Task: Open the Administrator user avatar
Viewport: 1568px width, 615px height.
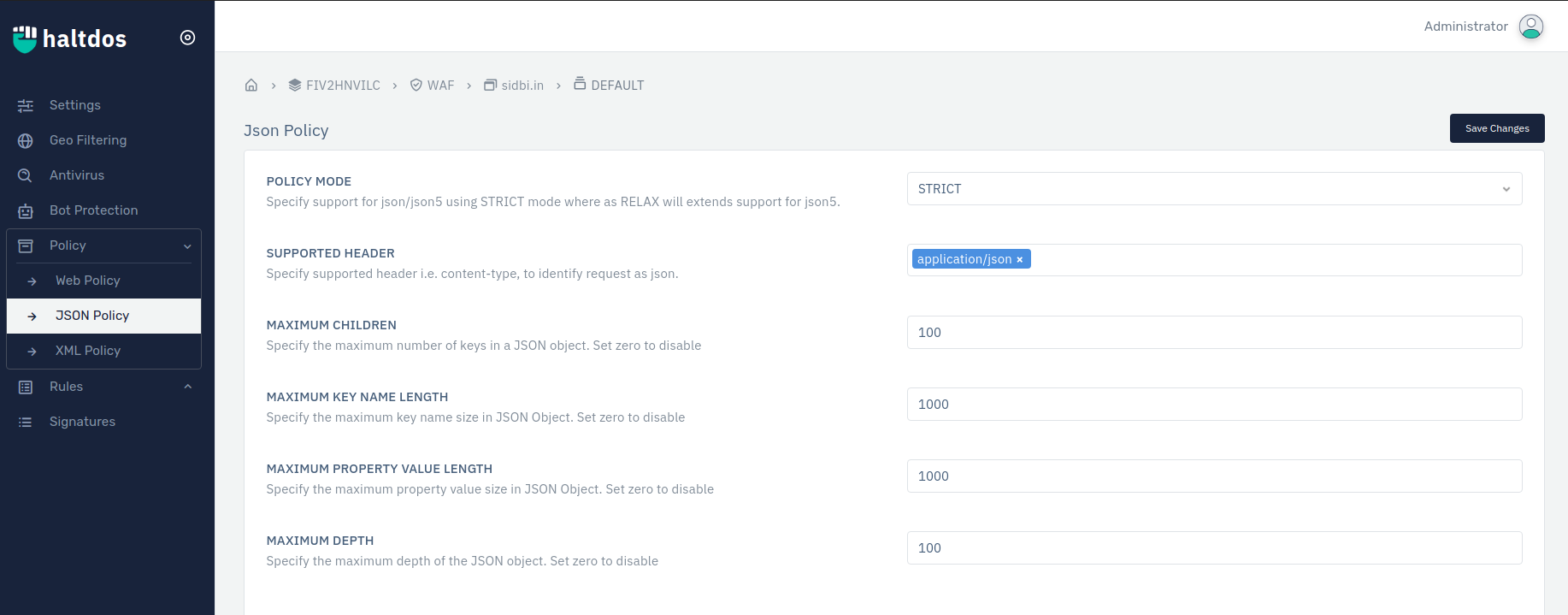Action: (1531, 27)
